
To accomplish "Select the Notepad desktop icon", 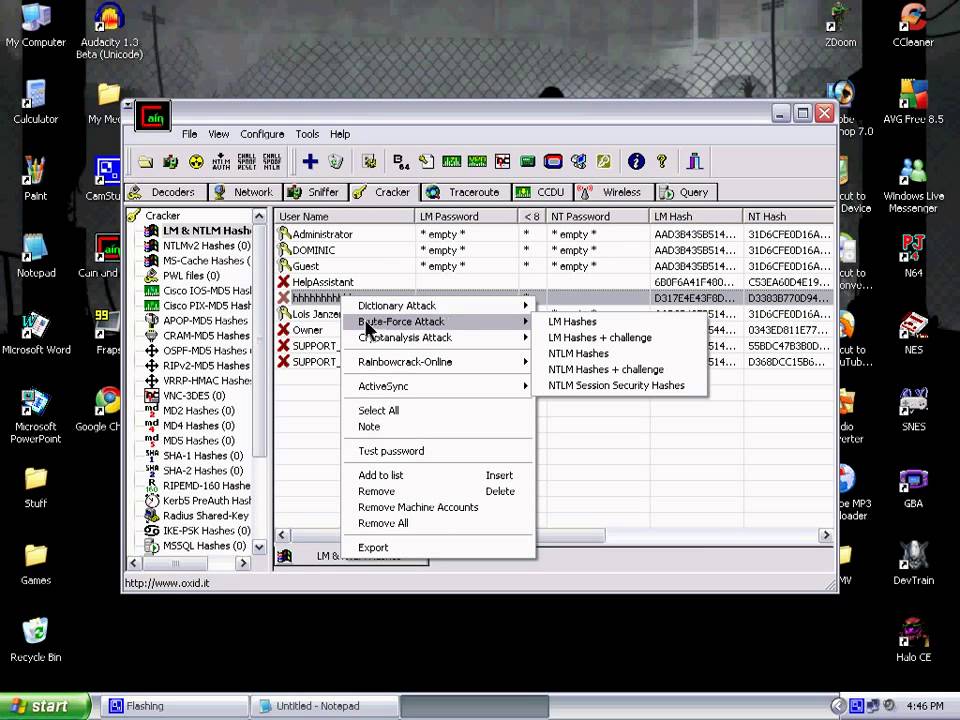I will click(x=36, y=256).
